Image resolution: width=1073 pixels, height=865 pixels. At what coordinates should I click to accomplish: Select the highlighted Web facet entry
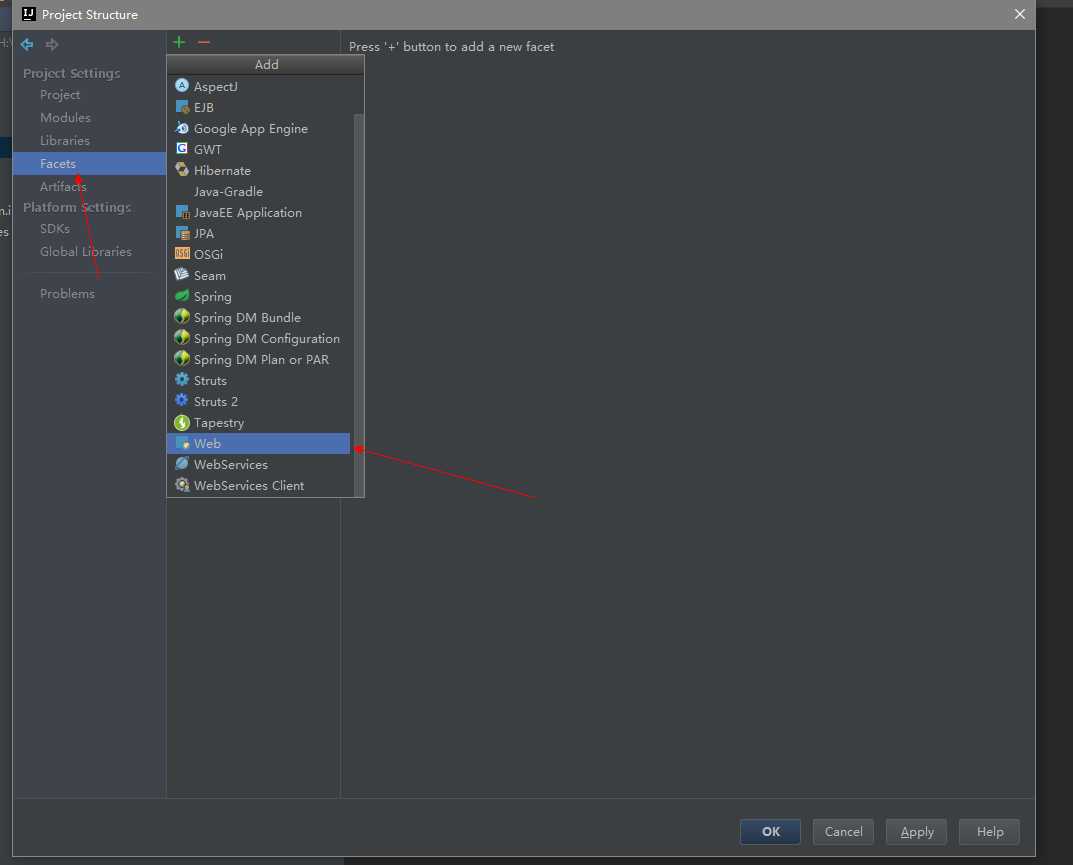coord(259,443)
